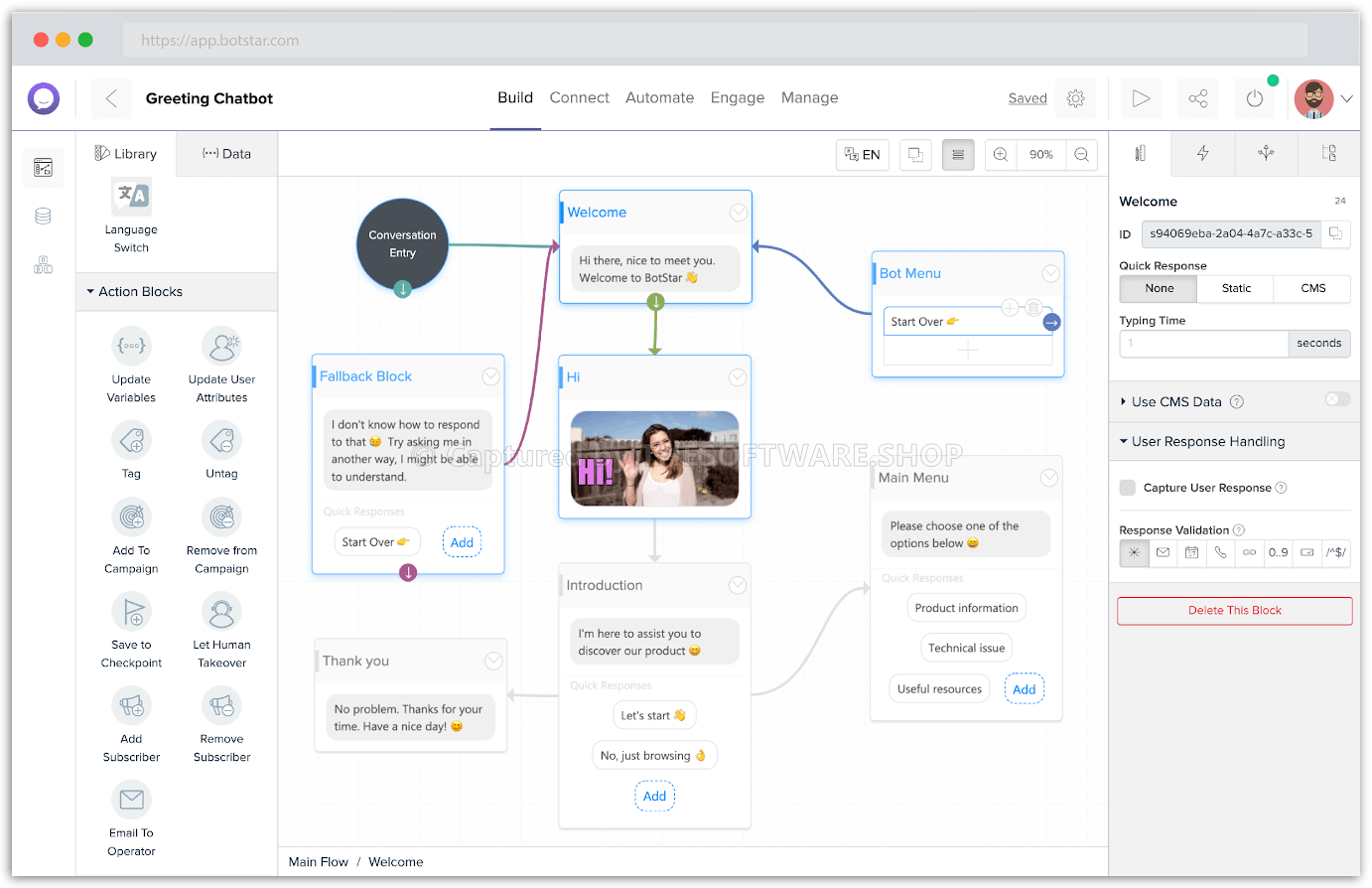The image size is (1372, 888).
Task: Click the Delete This Block button
Action: click(1234, 611)
